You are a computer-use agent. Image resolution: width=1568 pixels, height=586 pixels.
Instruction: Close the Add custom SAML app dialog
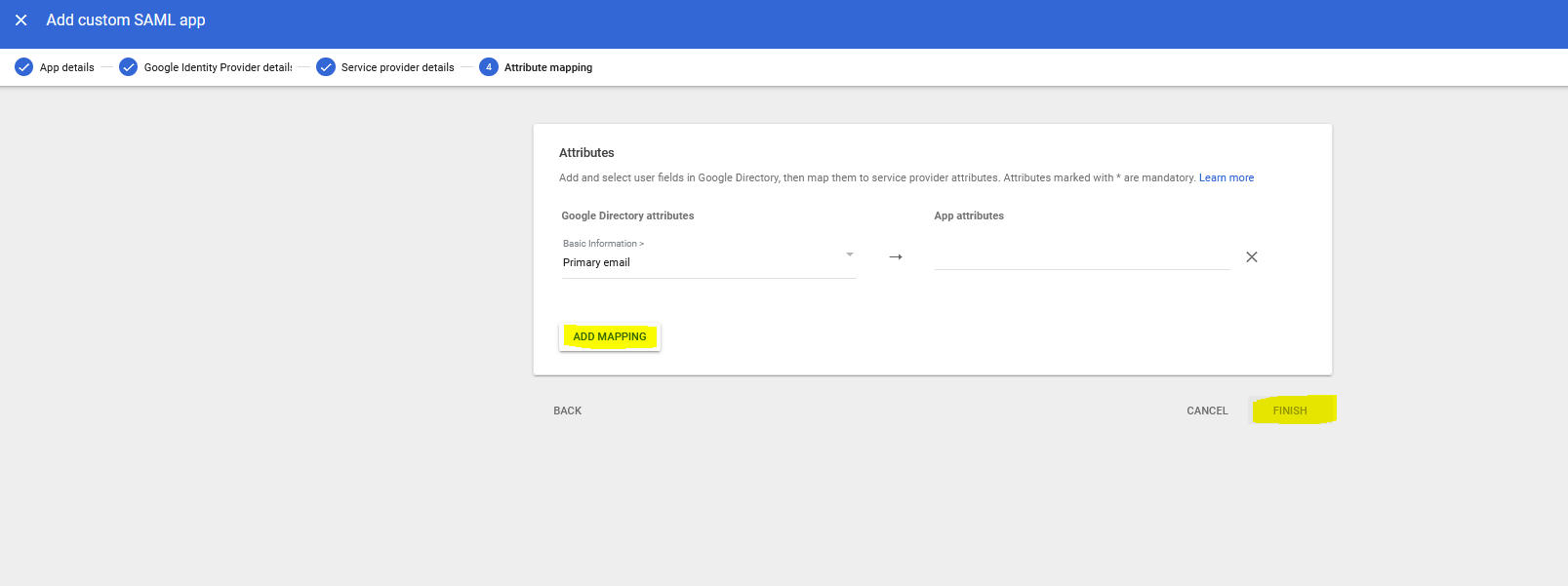(x=21, y=20)
